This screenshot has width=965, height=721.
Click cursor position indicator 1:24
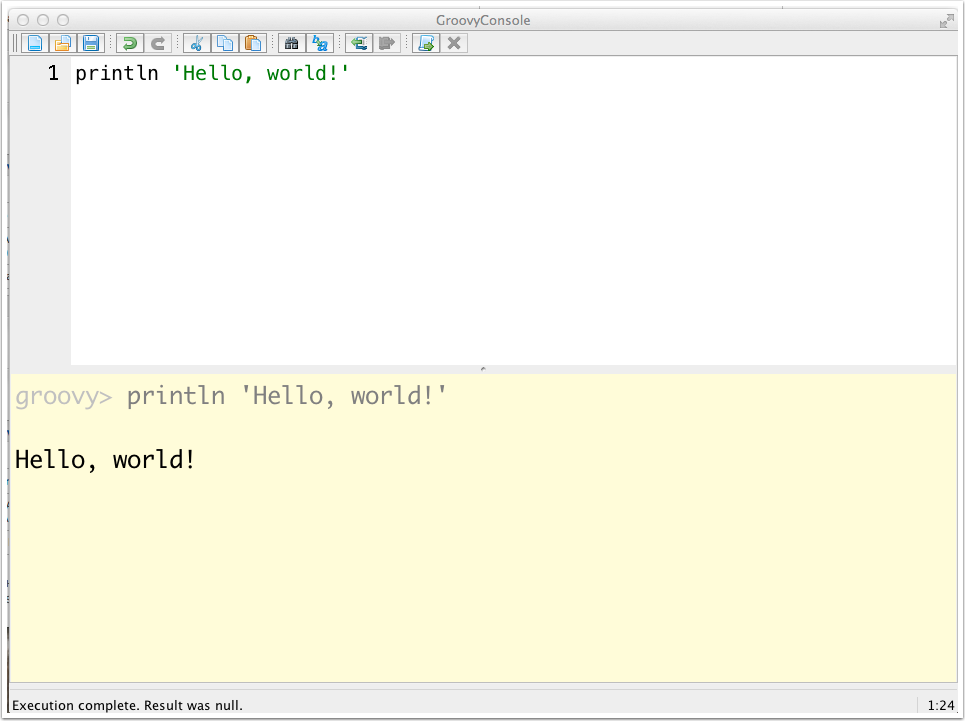pos(940,705)
